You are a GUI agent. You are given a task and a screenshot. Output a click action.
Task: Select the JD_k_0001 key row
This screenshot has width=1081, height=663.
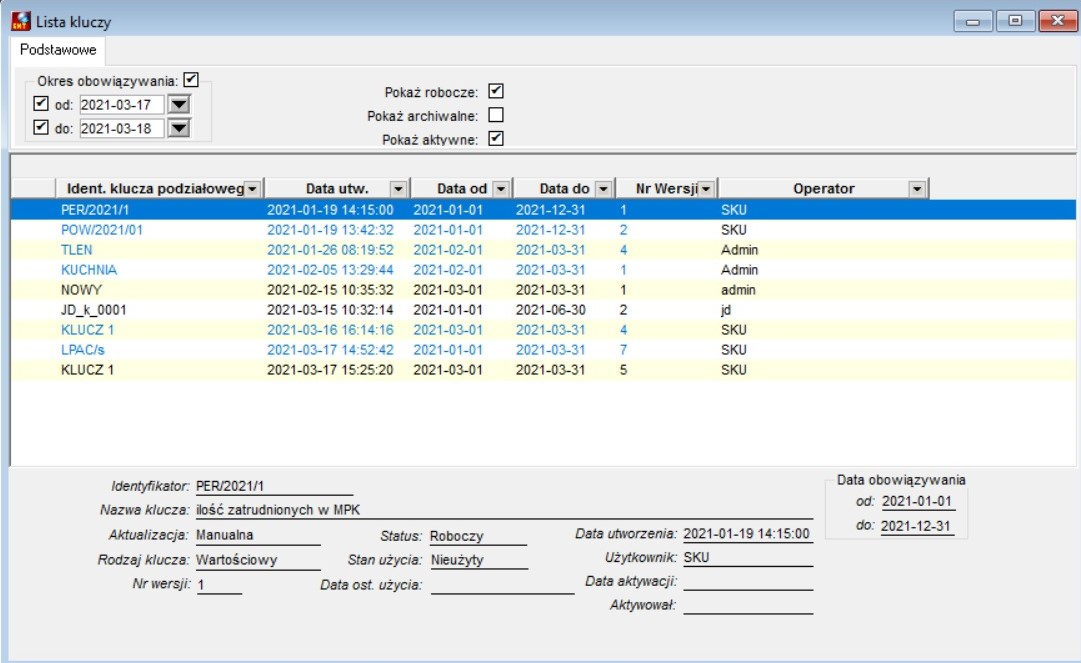click(x=543, y=309)
